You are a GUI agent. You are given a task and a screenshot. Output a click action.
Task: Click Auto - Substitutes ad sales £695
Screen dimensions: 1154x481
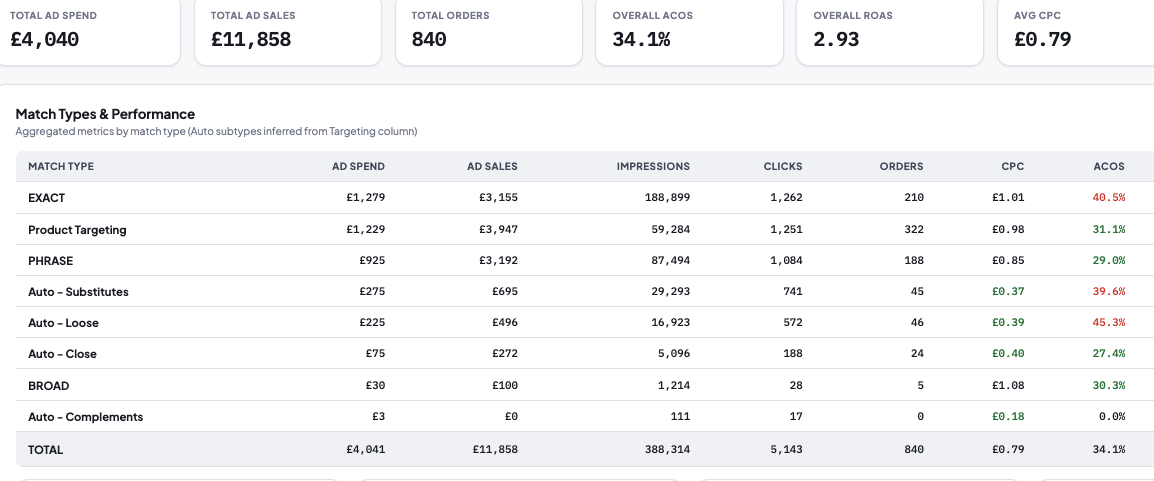pos(505,292)
